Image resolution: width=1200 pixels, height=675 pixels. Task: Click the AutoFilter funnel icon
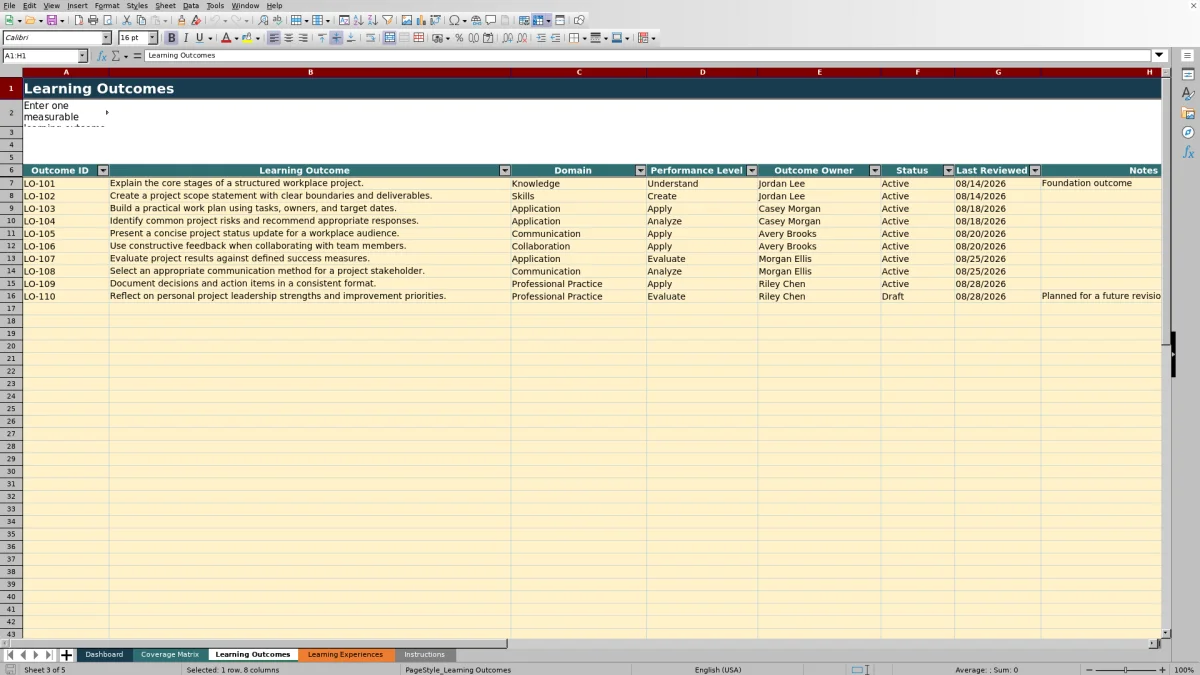tap(387, 20)
